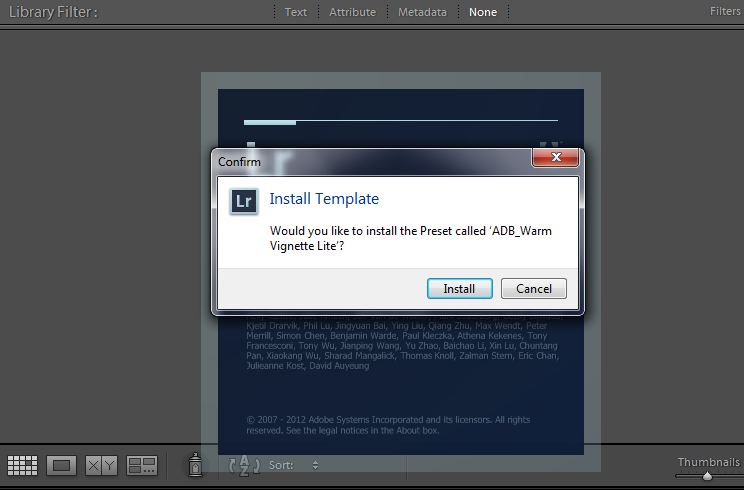
Task: Select the Attribute library filter
Action: 352,12
